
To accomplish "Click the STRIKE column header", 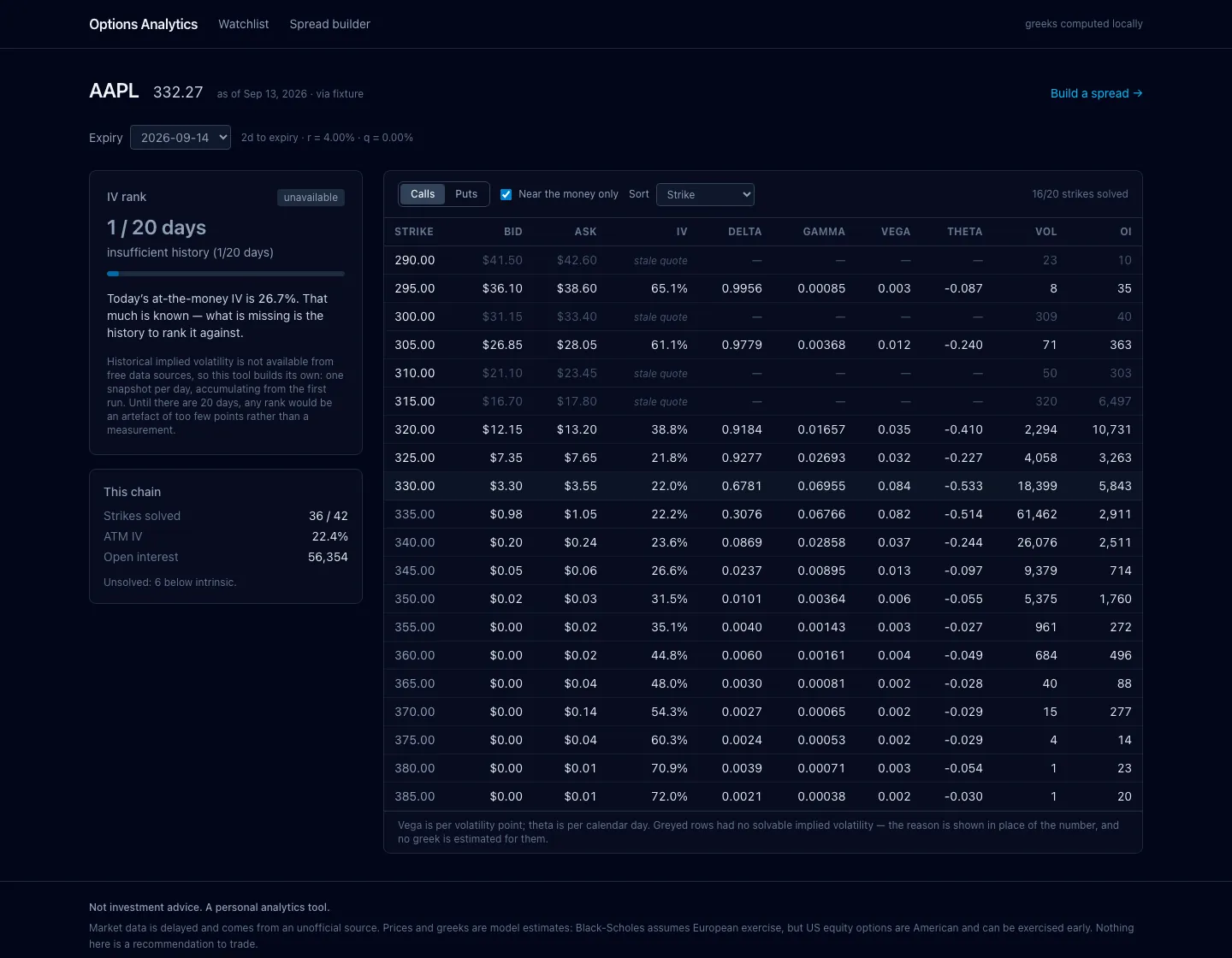I will 414,232.
